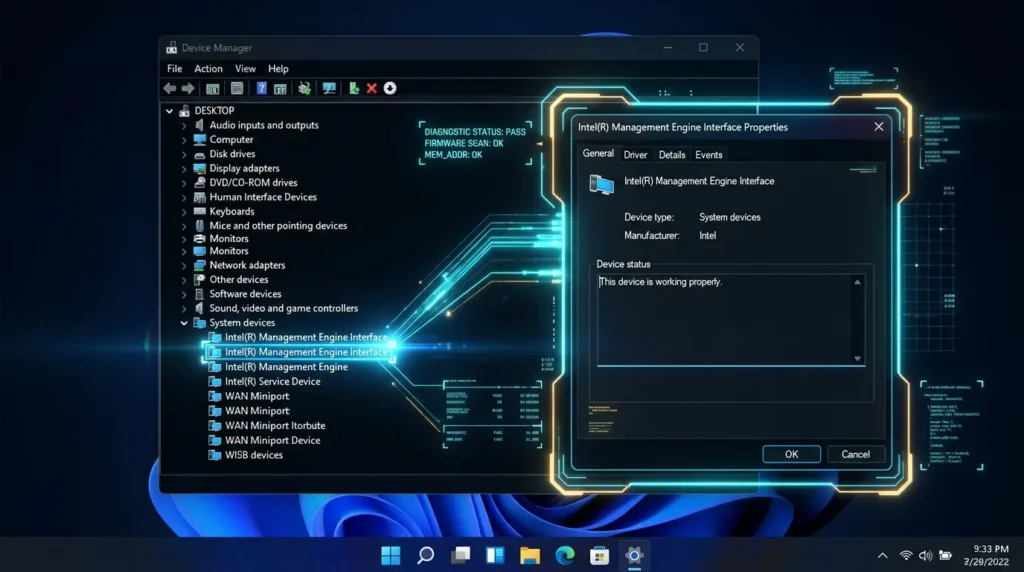
Task: Click the blue Help toolbar icon
Action: coord(261,88)
